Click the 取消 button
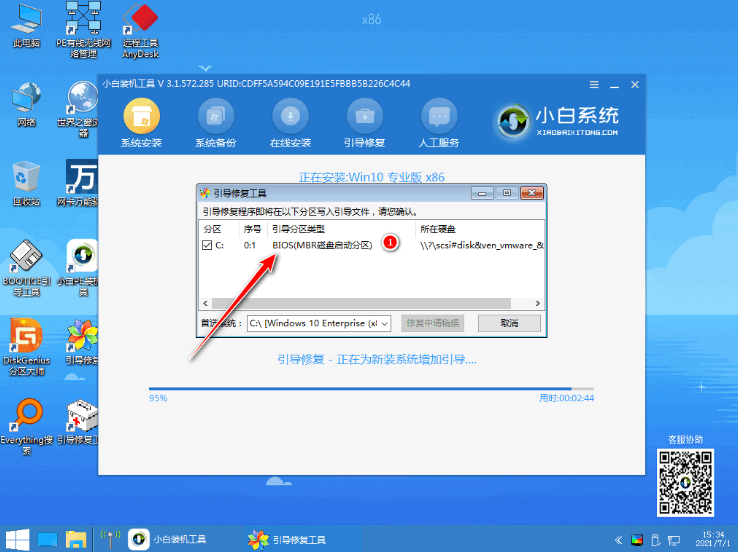The image size is (738, 553). click(x=511, y=324)
